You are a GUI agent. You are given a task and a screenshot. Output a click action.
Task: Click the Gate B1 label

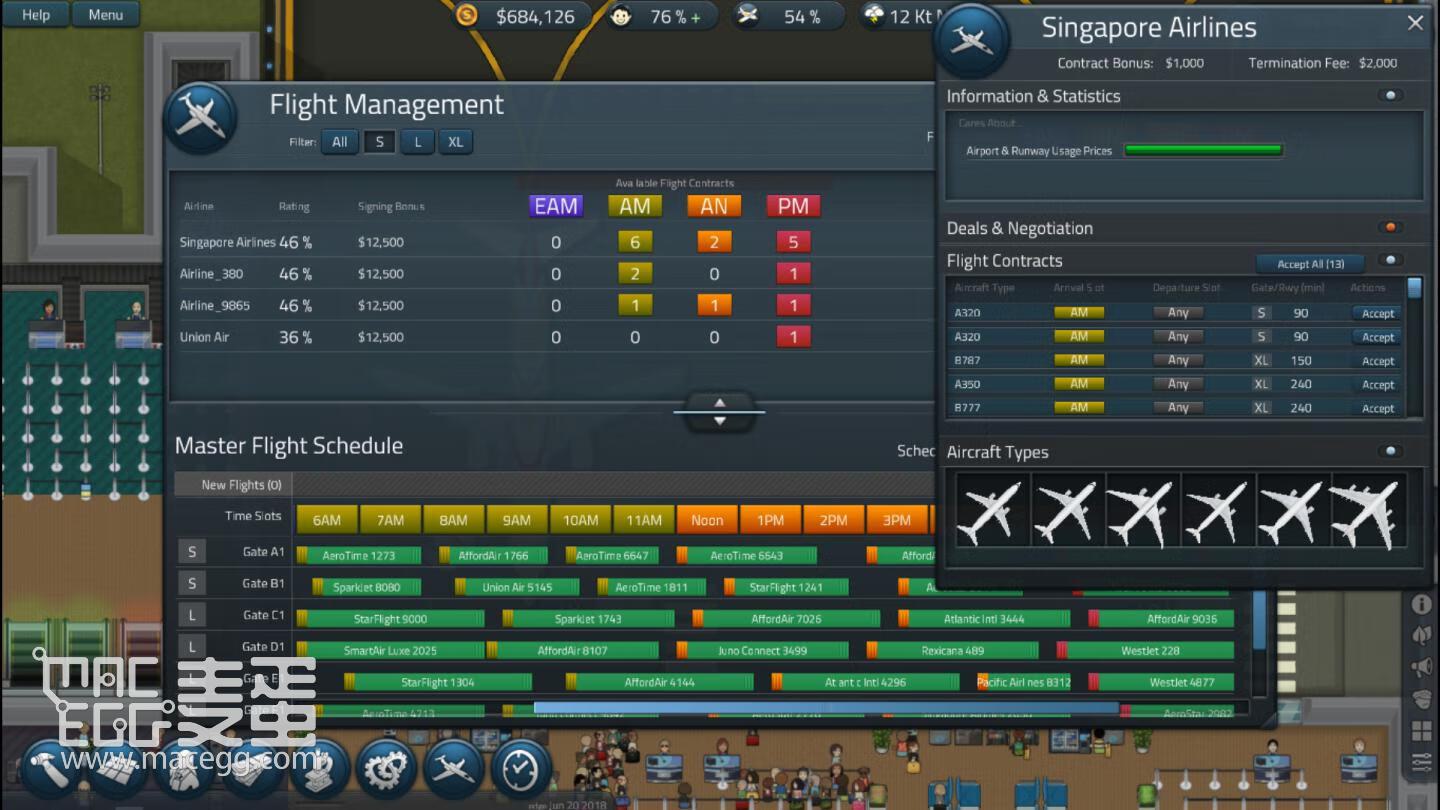click(x=263, y=583)
